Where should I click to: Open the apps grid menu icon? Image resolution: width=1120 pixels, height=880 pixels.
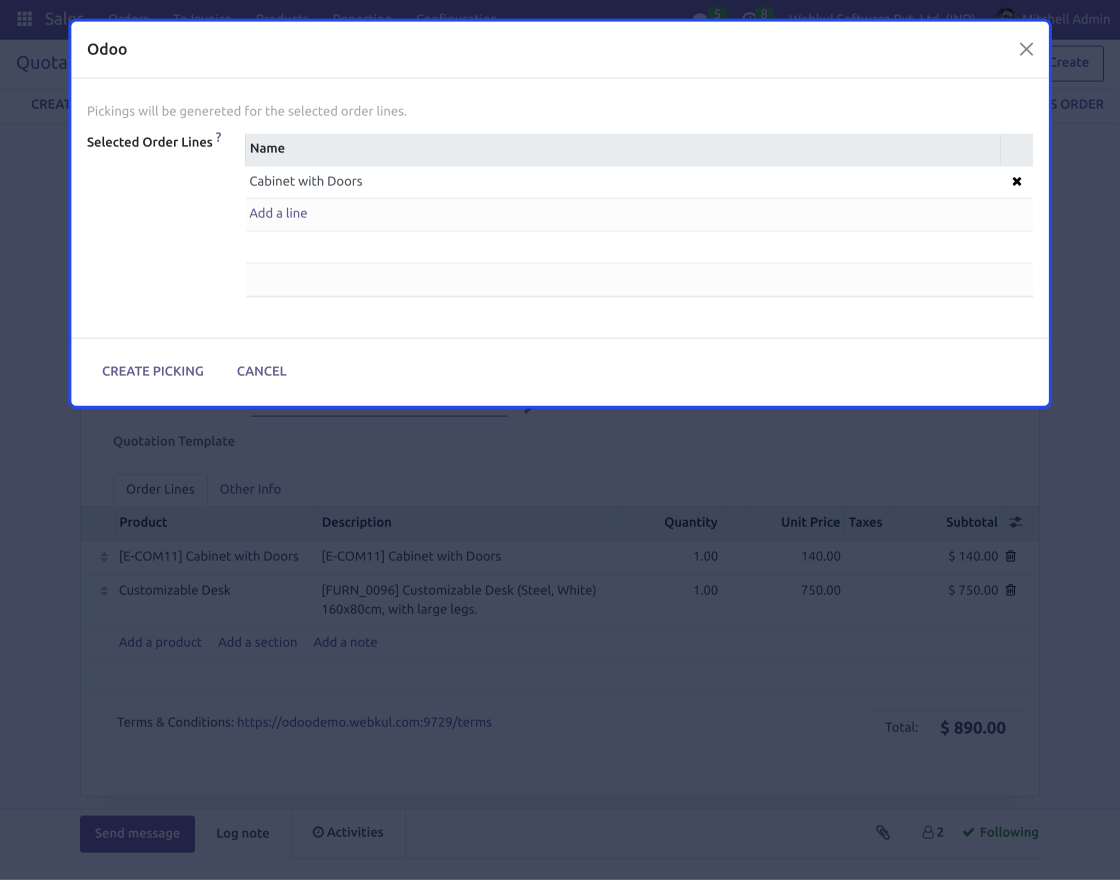pyautogui.click(x=24, y=19)
